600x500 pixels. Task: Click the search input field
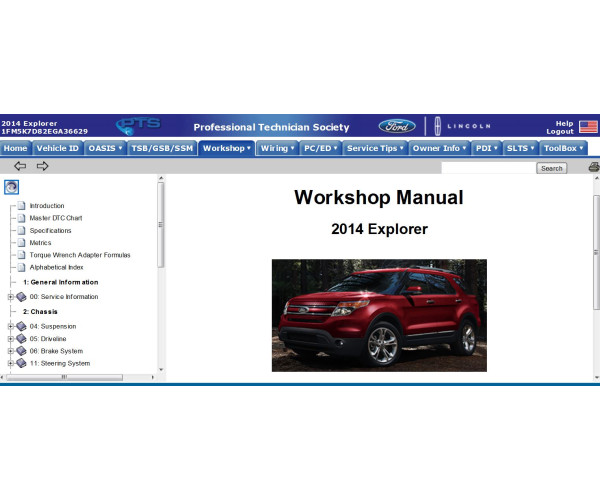(x=488, y=168)
